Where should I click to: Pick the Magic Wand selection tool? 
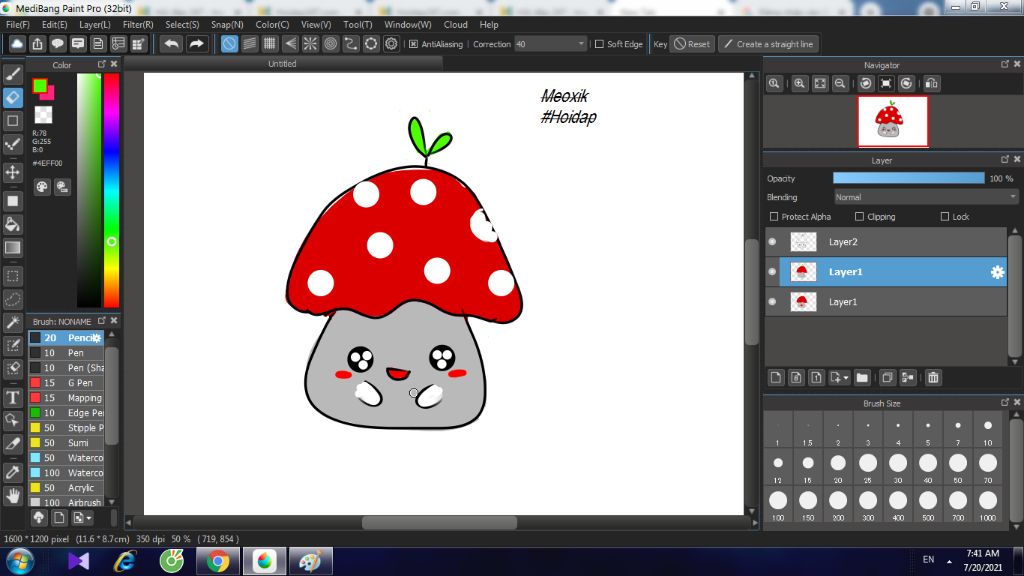coord(13,322)
